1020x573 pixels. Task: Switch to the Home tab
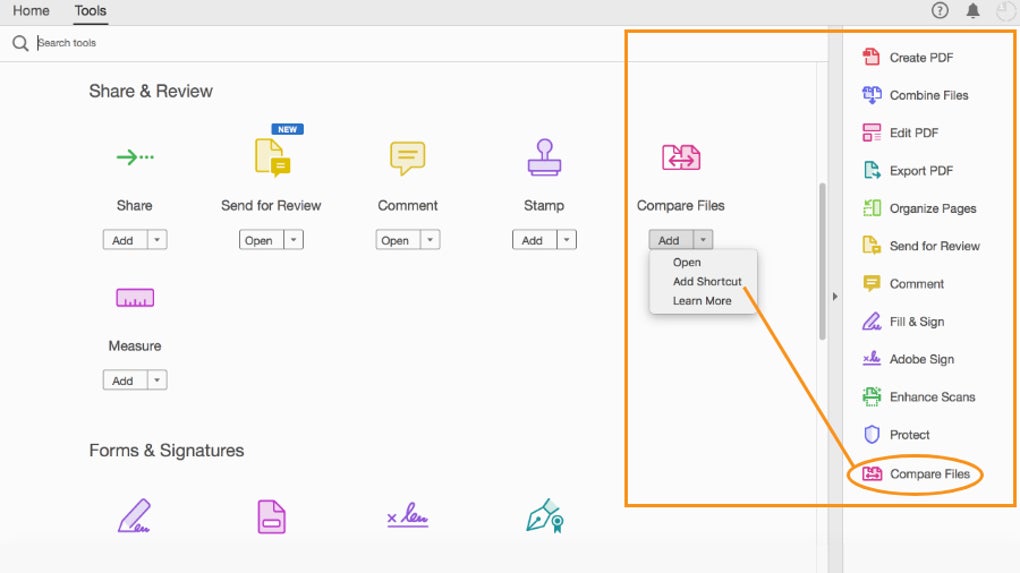point(31,11)
